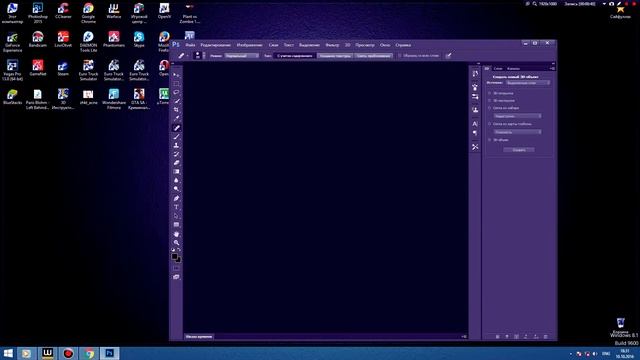Viewport: 640px width, 360px height.
Task: Switch to the Каналы panel tab
Action: [513, 69]
